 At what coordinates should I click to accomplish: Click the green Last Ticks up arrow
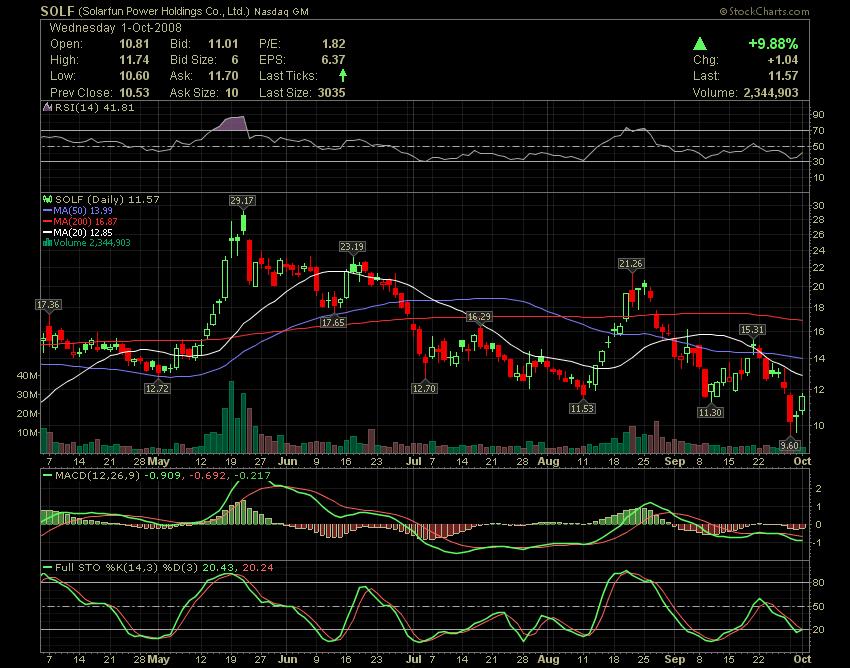coord(343,75)
